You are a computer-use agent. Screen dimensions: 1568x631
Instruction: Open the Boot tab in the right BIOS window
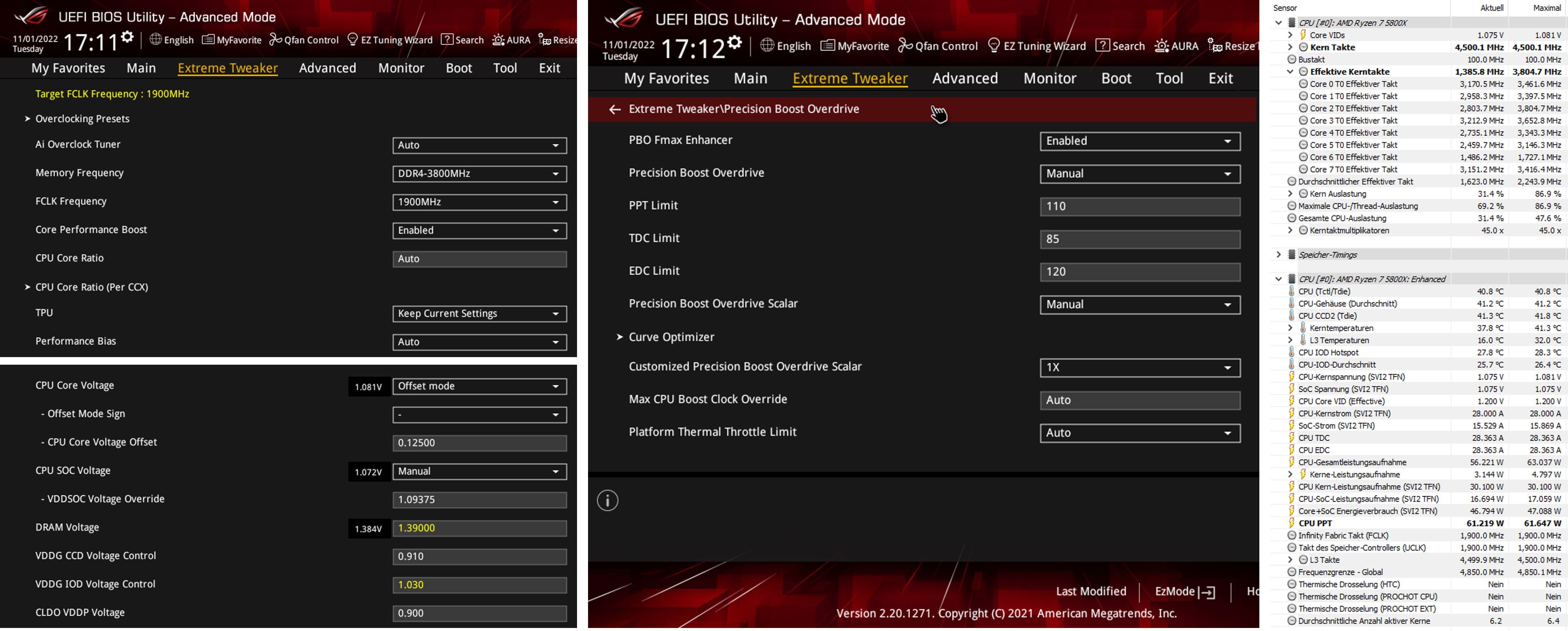tap(1116, 79)
